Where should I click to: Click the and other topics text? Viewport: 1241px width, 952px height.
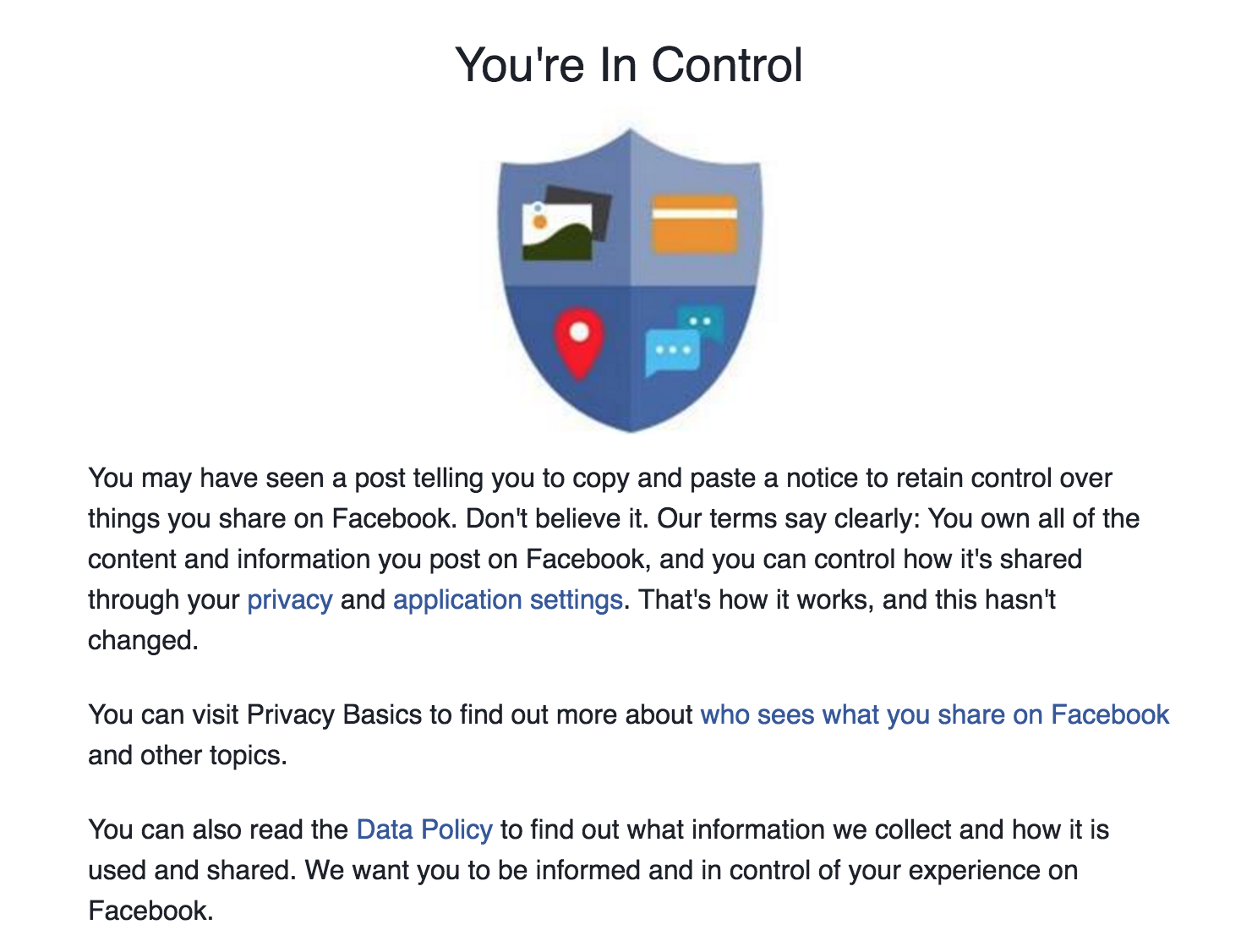pyautogui.click(x=187, y=756)
